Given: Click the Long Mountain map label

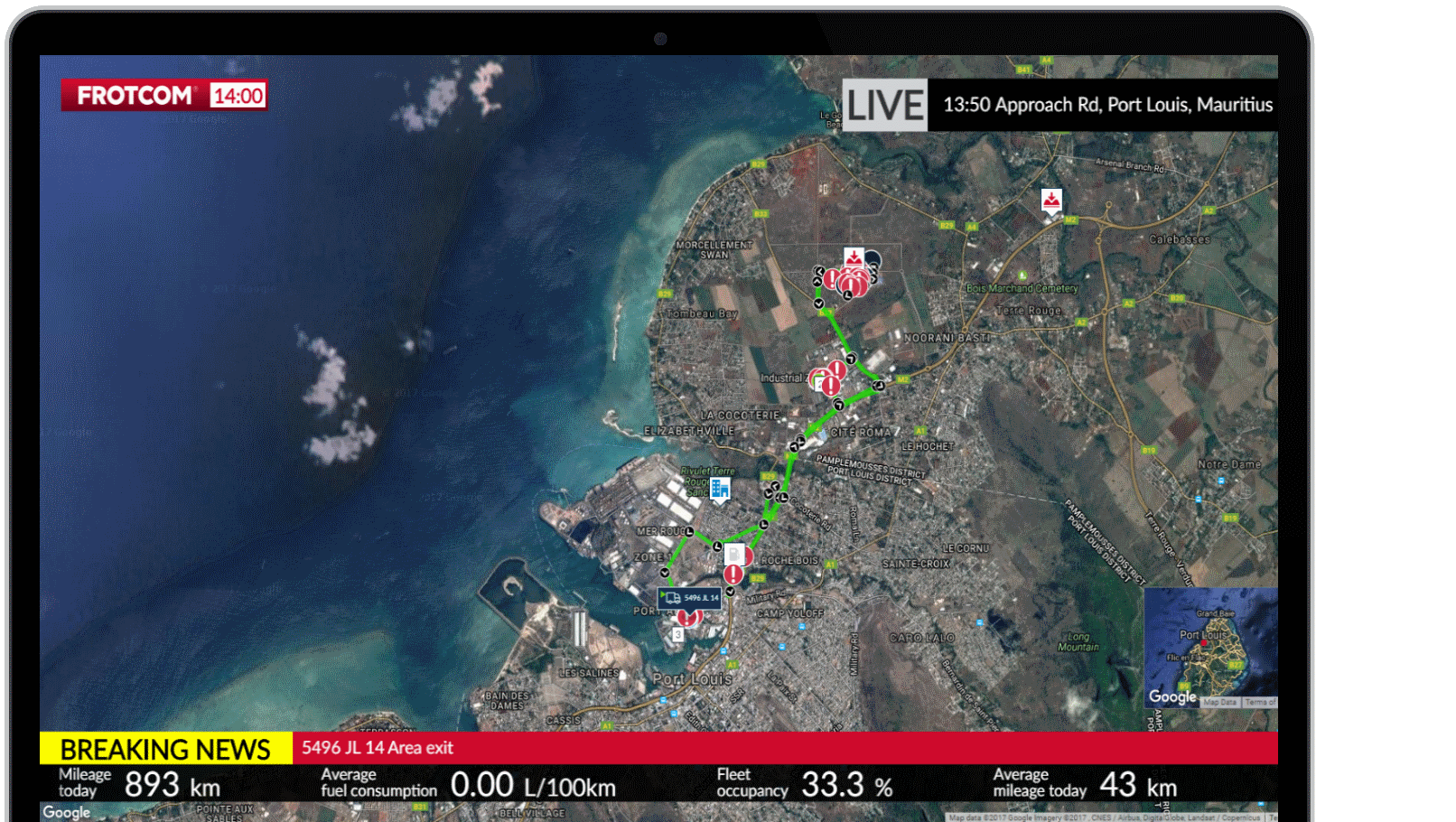Looking at the screenshot, I should 1078,641.
